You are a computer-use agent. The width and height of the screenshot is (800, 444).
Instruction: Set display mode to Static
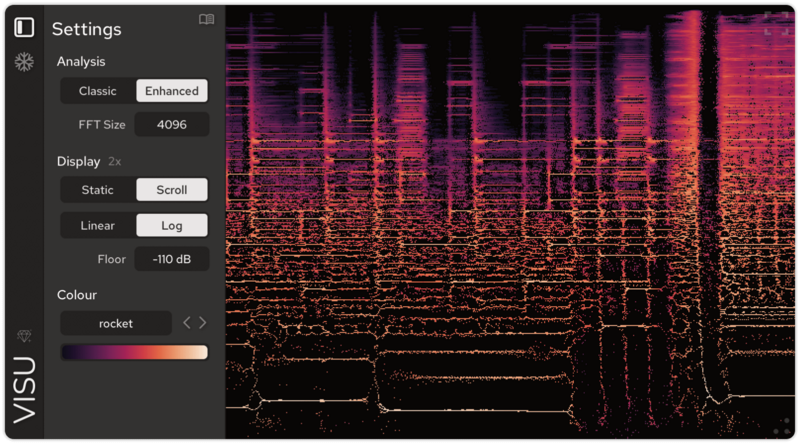click(97, 190)
